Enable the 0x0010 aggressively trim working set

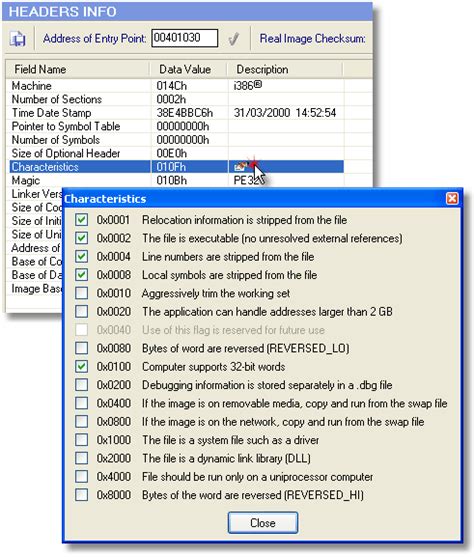click(x=82, y=293)
